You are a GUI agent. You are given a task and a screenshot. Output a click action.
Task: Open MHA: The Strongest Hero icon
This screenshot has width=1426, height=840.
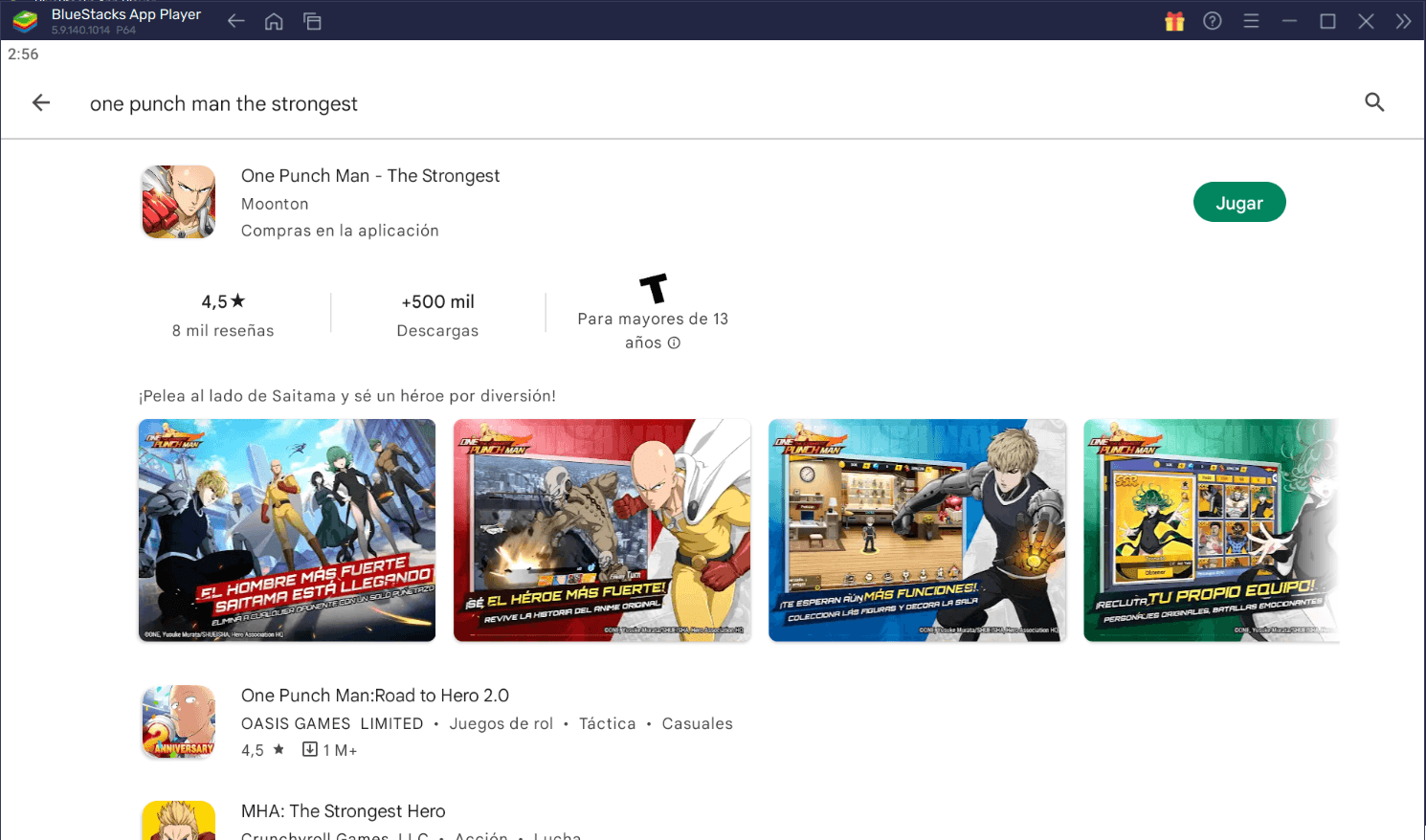coord(179,820)
